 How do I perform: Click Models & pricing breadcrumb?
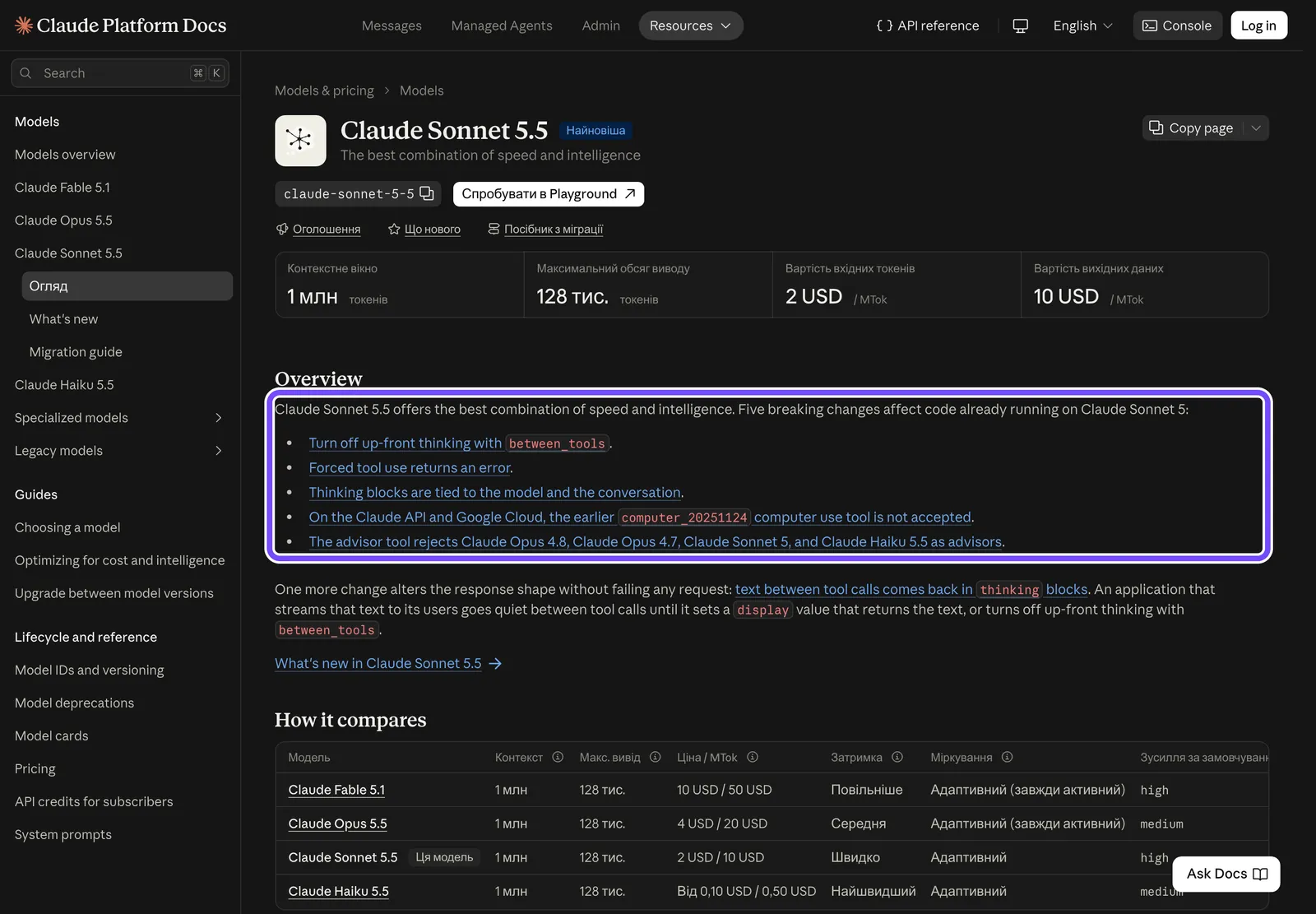click(324, 90)
